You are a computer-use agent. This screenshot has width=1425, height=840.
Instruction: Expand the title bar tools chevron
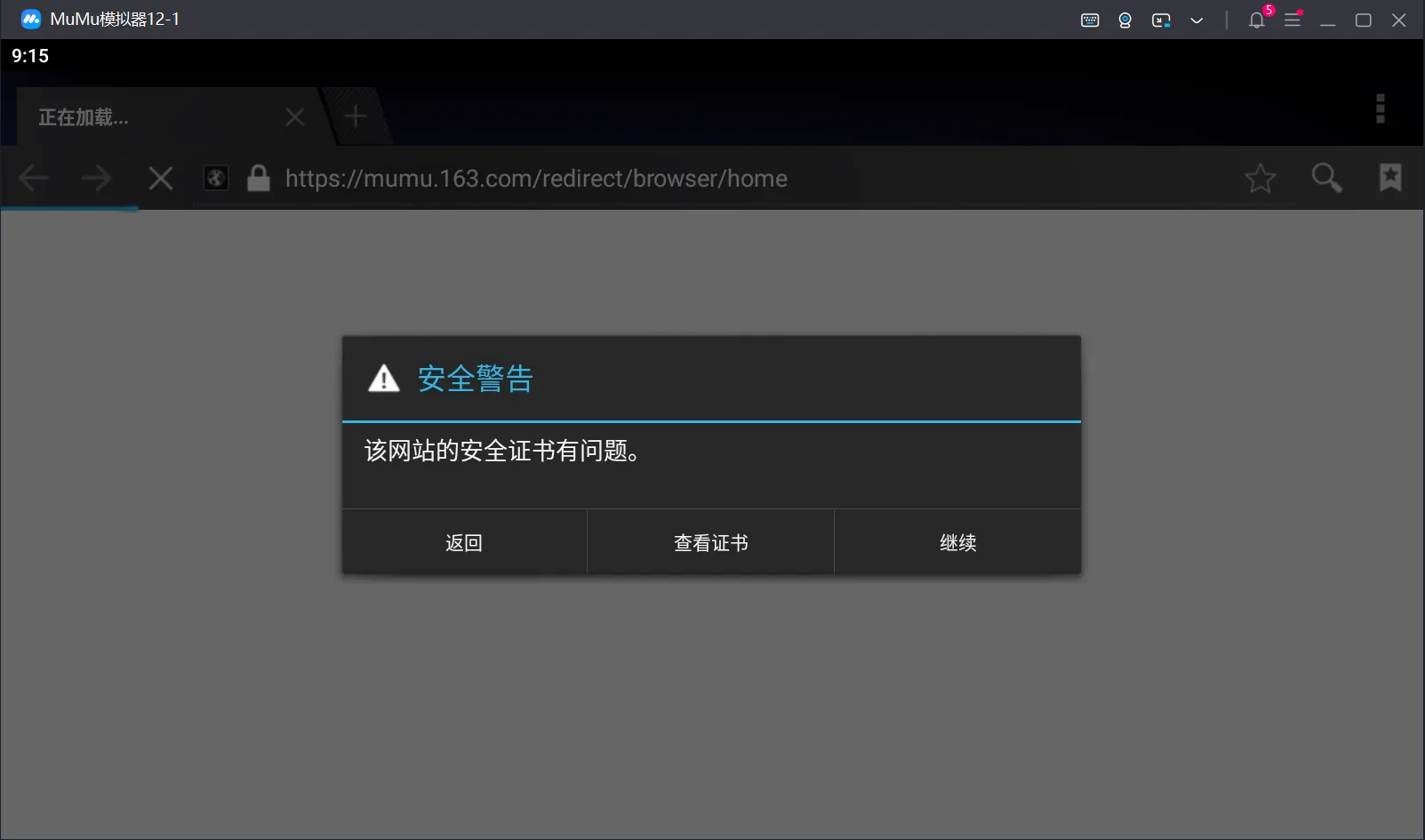point(1197,20)
